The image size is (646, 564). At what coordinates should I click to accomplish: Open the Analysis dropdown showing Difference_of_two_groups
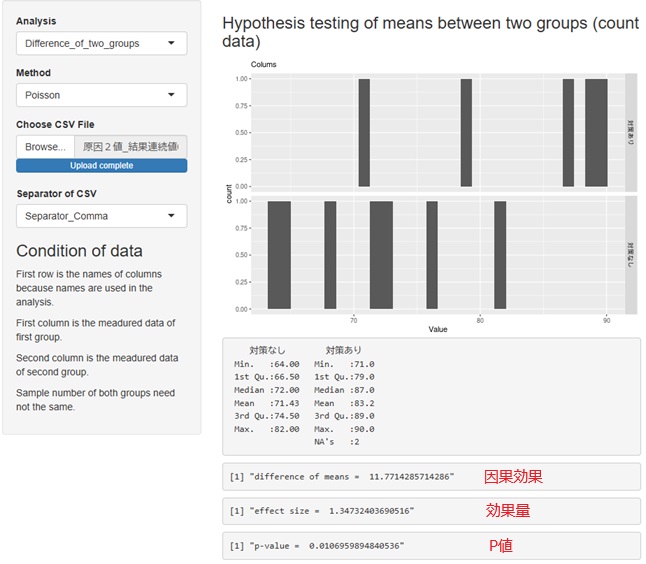coord(101,43)
